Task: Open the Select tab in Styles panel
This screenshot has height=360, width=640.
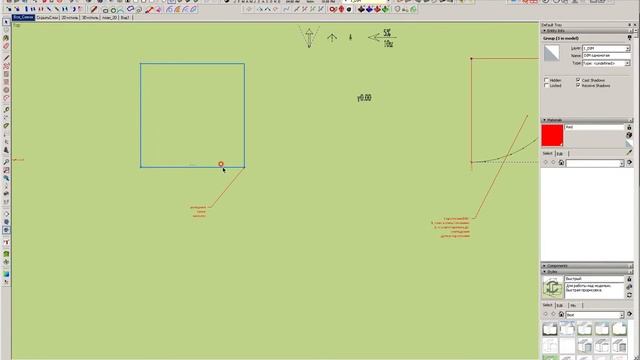Action: [547, 305]
